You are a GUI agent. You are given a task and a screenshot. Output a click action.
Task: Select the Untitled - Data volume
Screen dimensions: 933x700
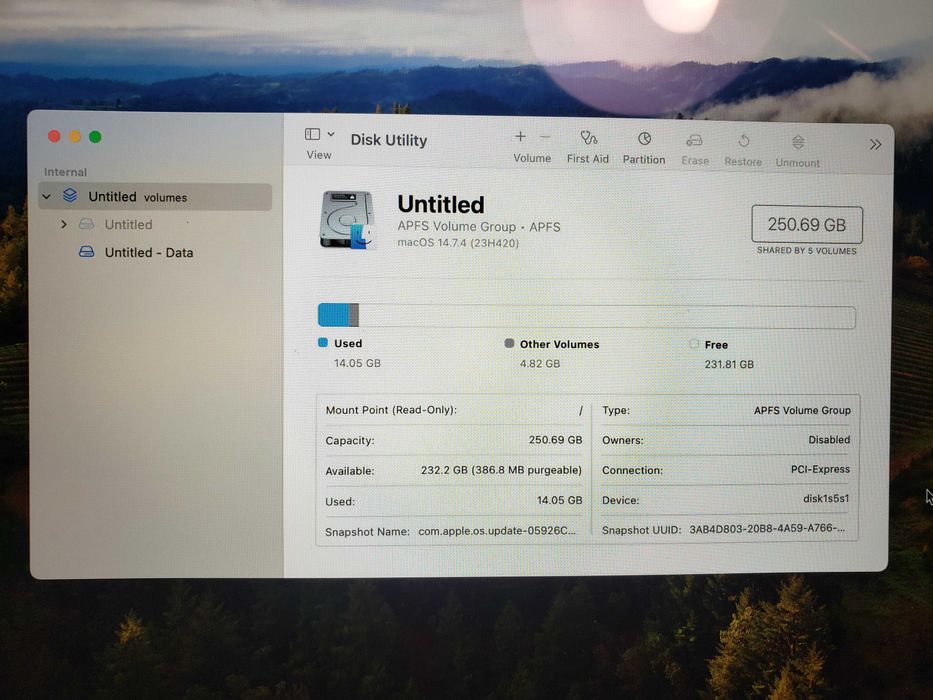point(149,252)
